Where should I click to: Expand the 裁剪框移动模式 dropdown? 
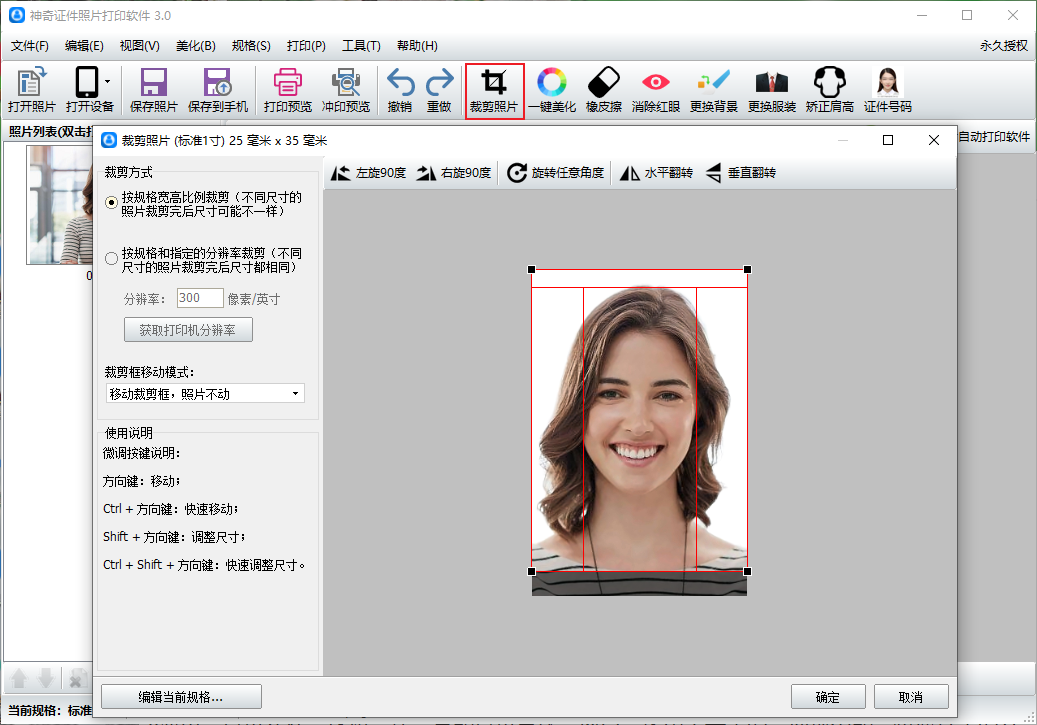(x=295, y=394)
